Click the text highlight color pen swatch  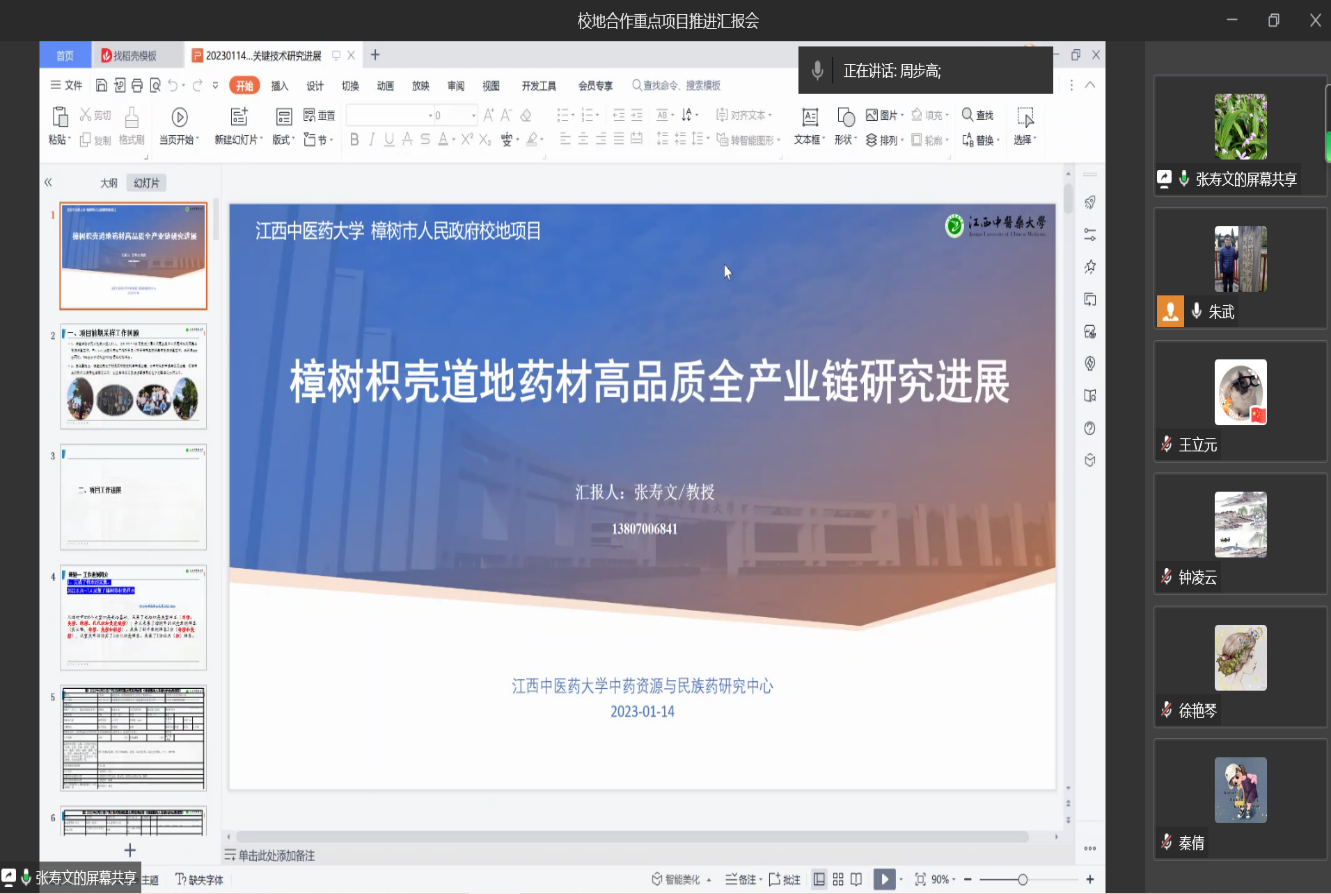pos(532,139)
